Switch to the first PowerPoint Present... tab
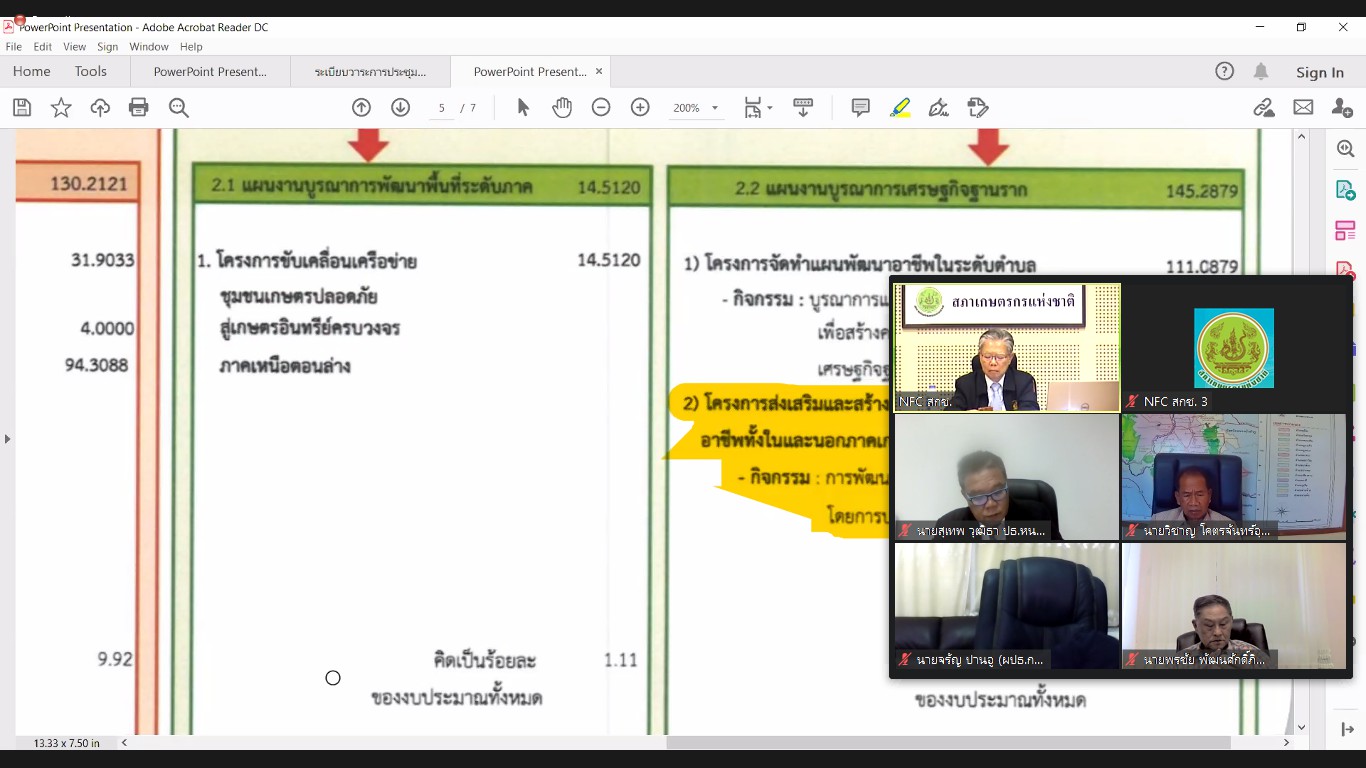Image resolution: width=1366 pixels, height=768 pixels. click(x=210, y=72)
